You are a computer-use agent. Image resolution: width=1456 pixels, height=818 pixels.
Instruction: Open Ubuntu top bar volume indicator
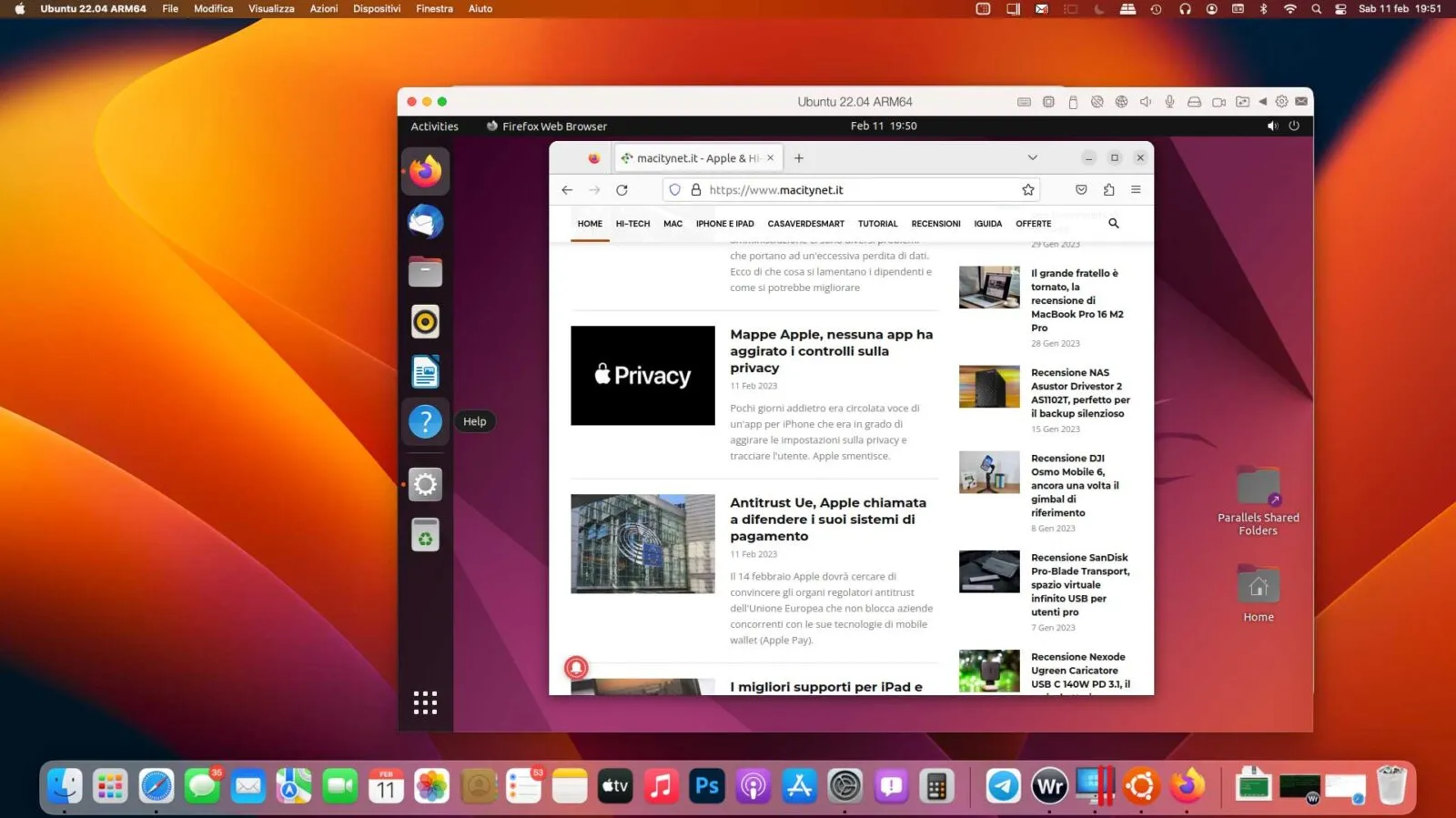pos(1272,126)
